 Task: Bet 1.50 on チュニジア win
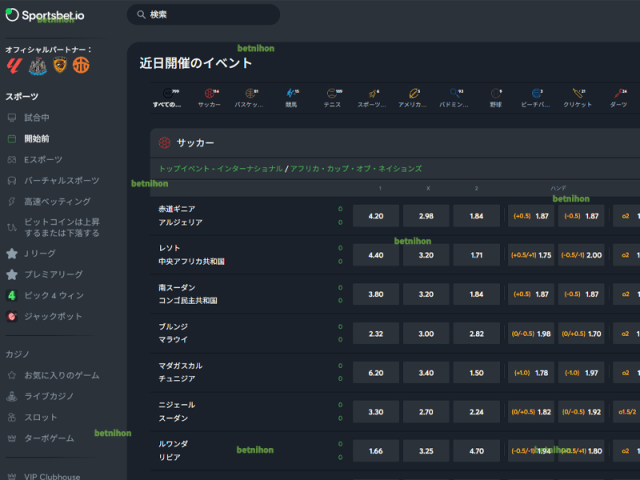[x=476, y=373]
